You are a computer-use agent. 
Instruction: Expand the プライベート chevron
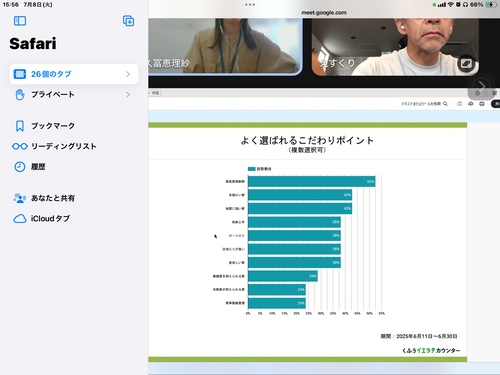128,95
